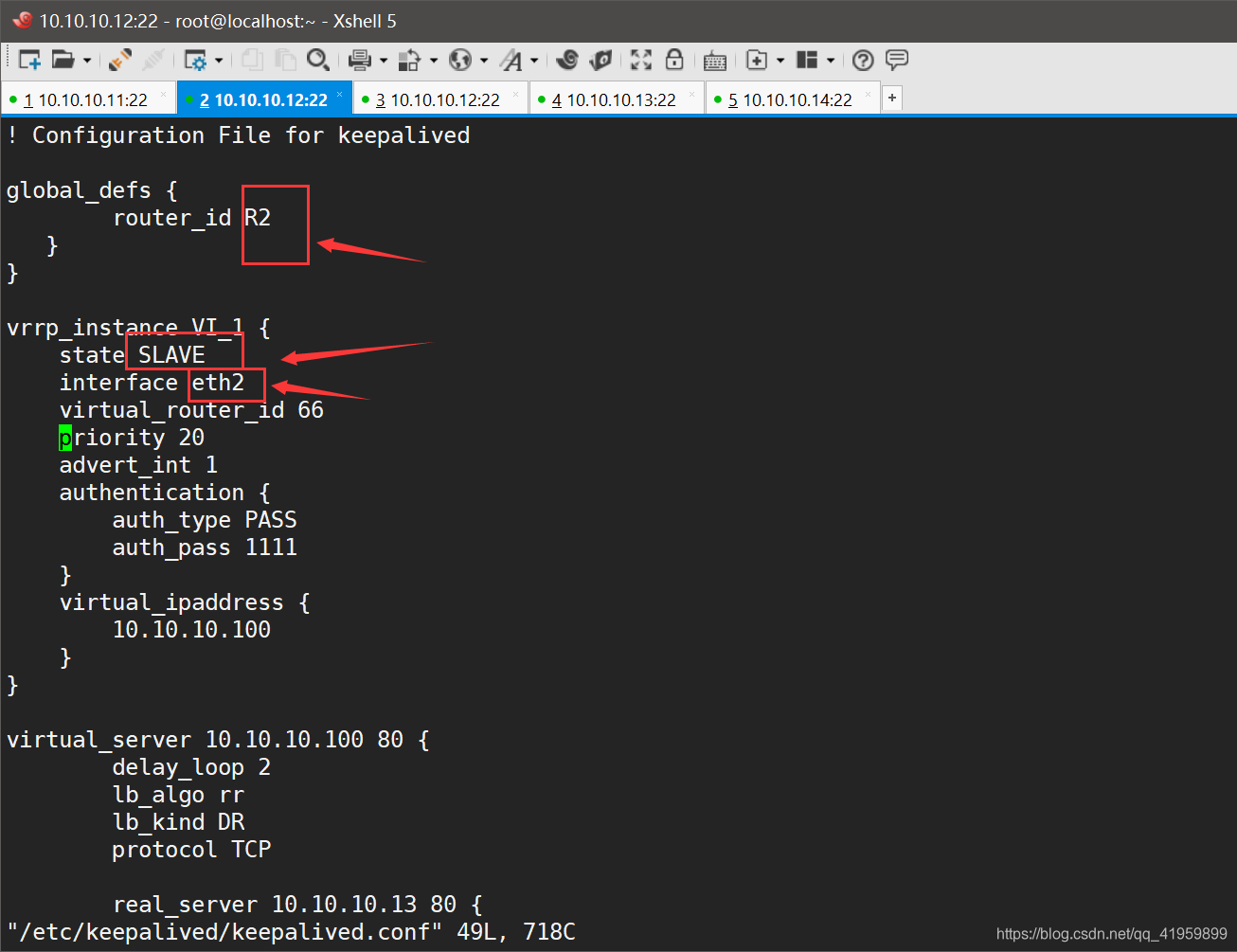This screenshot has height=952, width=1237.
Task: Click the New tab group plus icon
Action: (757, 60)
